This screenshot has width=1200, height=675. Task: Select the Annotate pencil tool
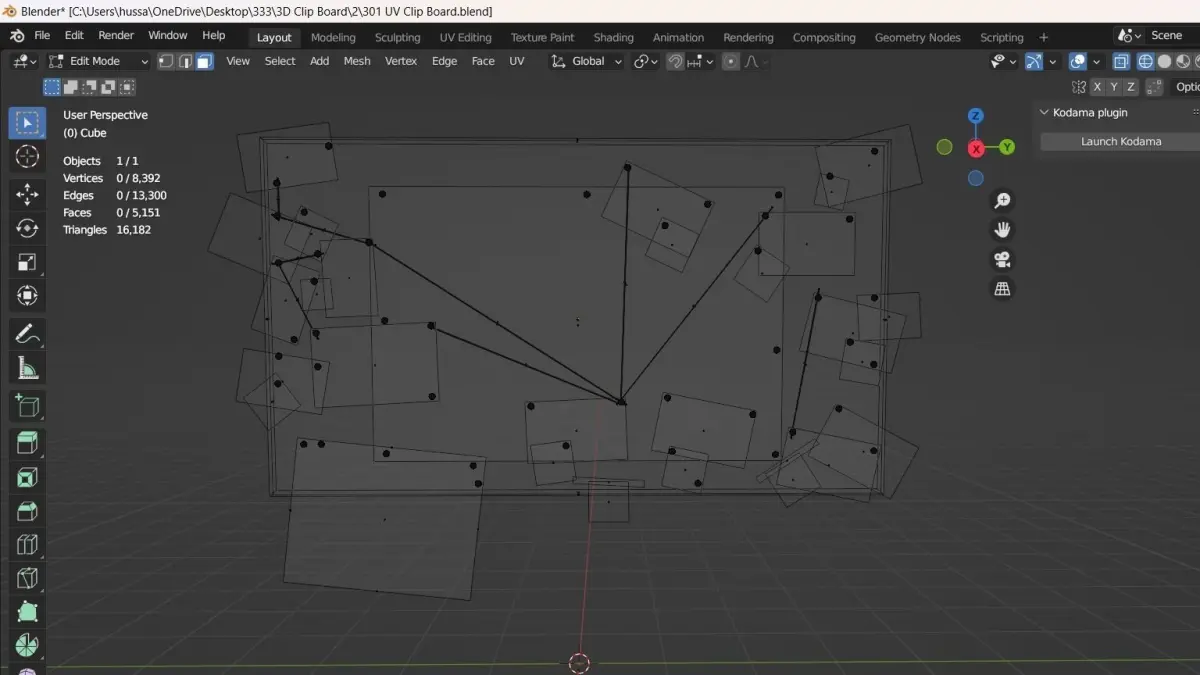[x=27, y=334]
